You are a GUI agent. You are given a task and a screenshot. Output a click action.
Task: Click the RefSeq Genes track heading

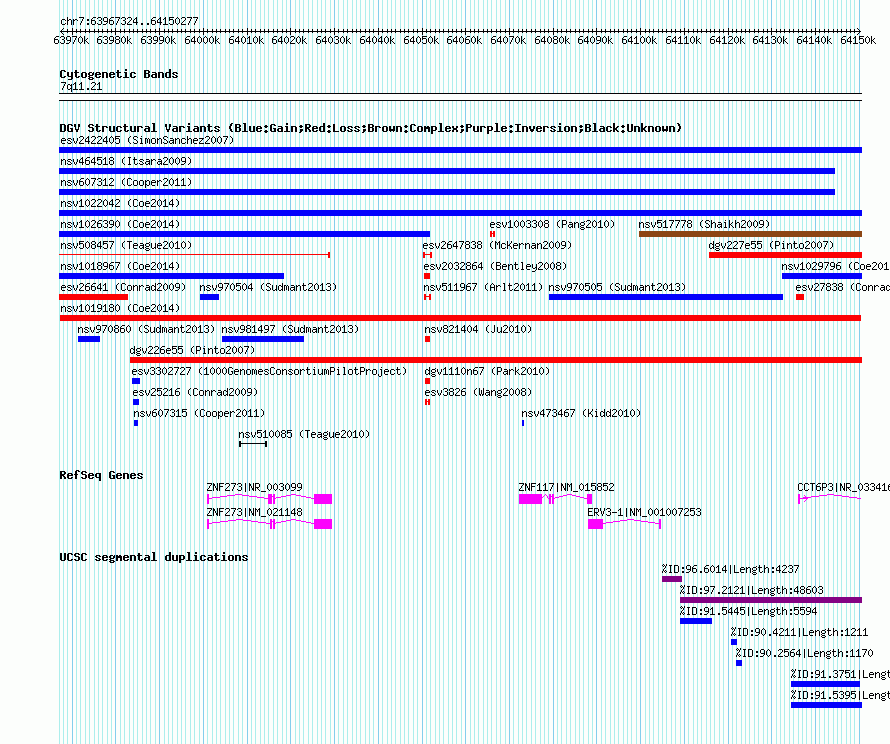[102, 475]
